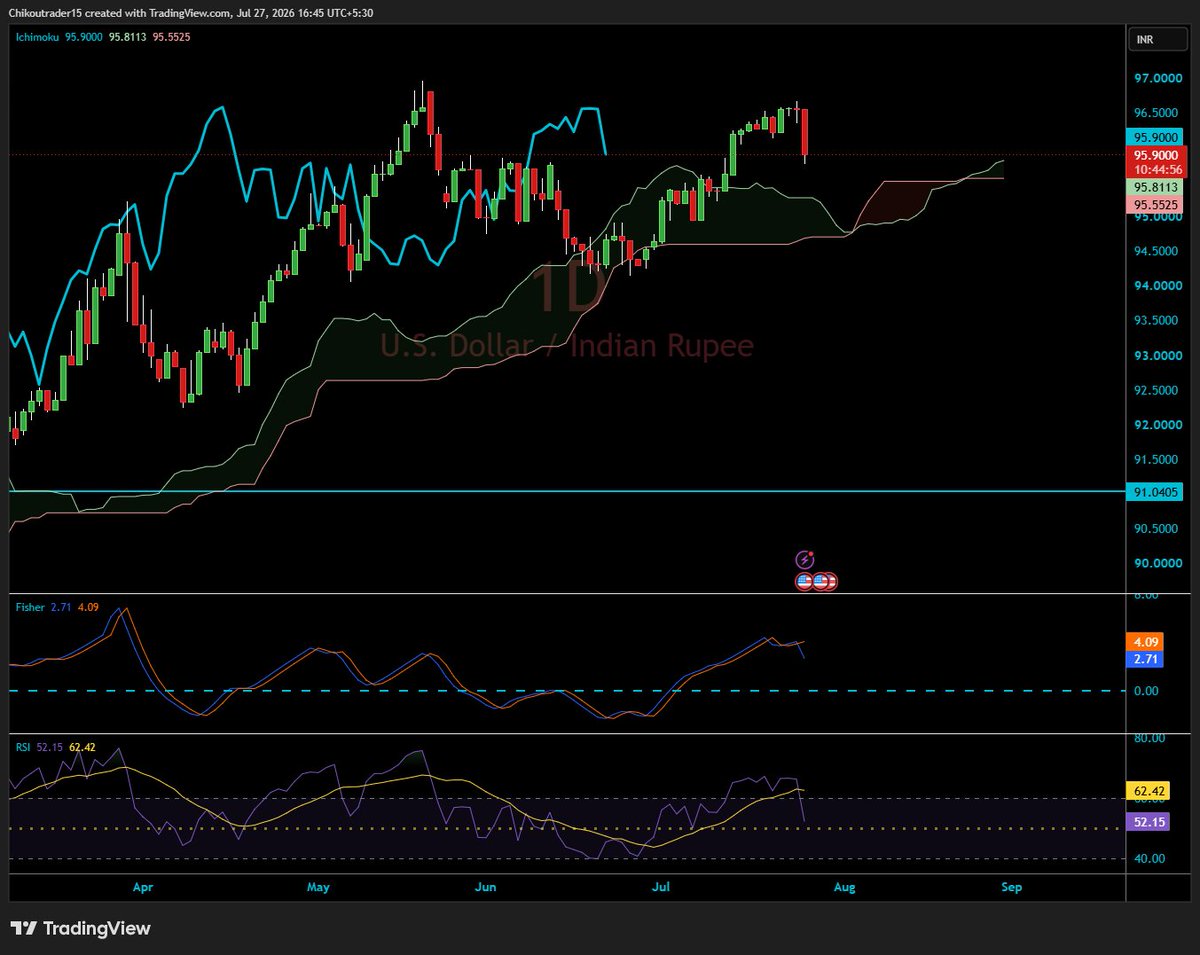Click the 96.5000 price scale label
Screen dimensions: 1200x955
1155,113
